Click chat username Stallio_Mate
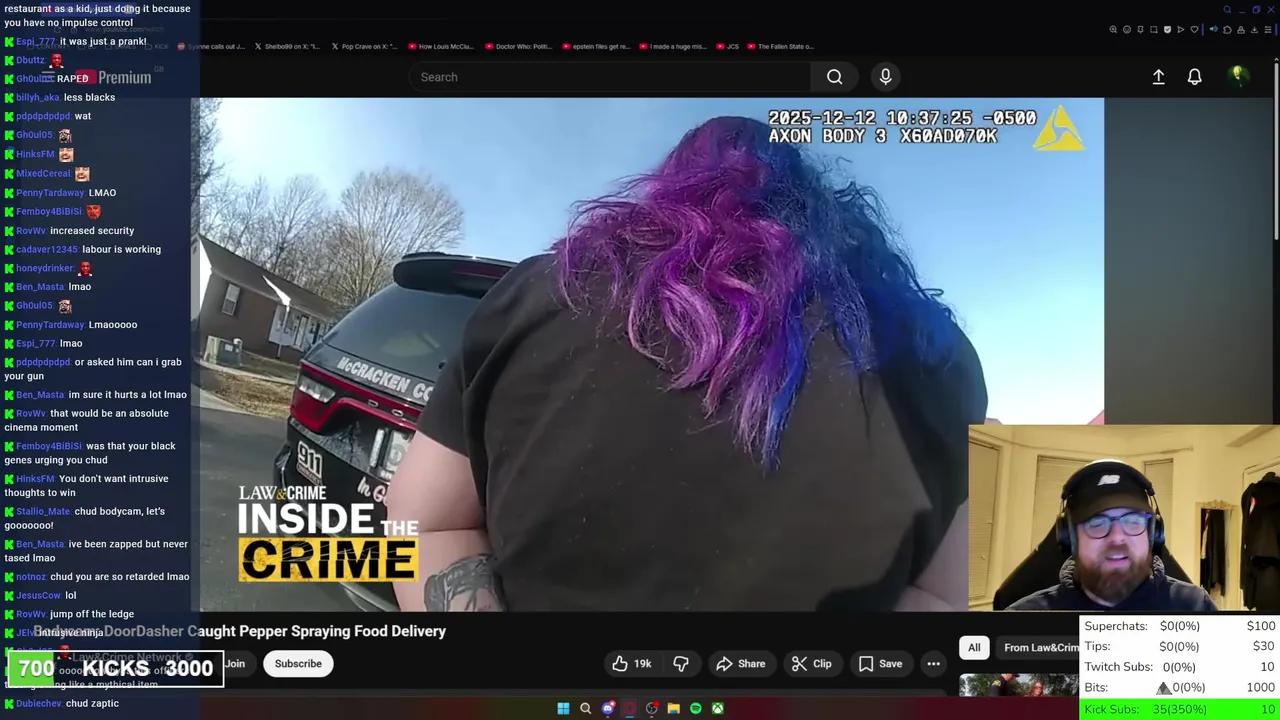Screen dimensions: 1280x720 click(x=43, y=512)
